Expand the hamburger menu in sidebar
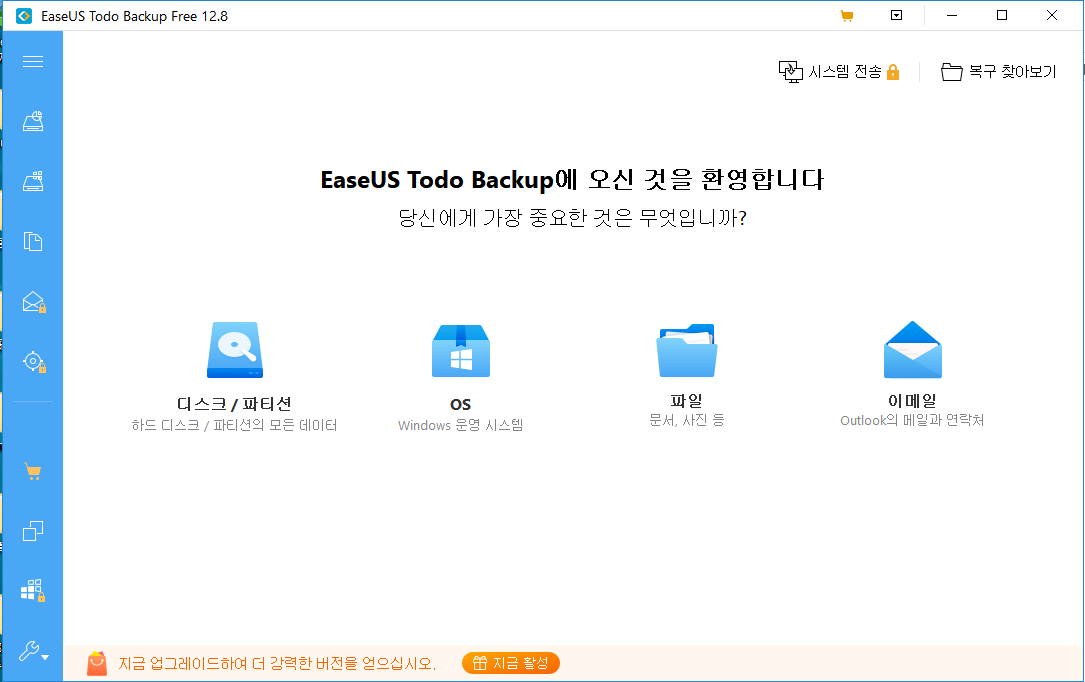The height and width of the screenshot is (682, 1085). (33, 62)
